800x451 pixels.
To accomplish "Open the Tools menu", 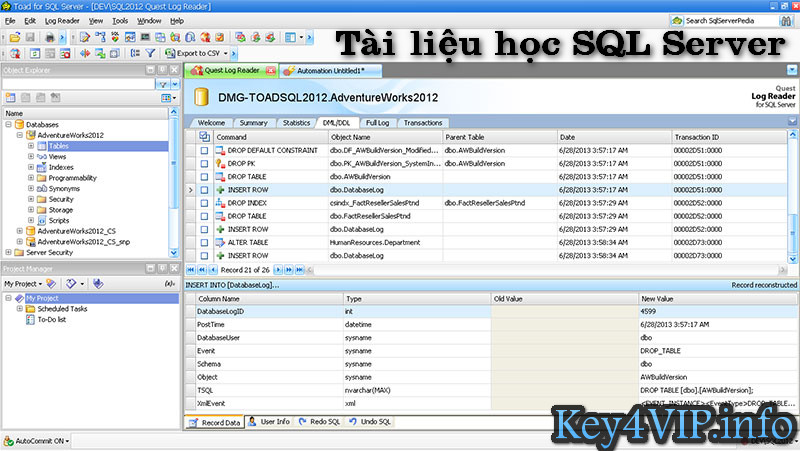I will point(120,21).
